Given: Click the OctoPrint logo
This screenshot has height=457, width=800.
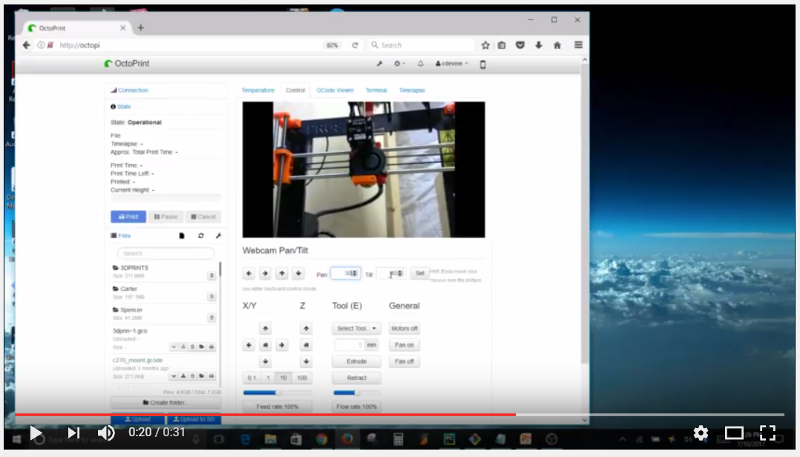Looking at the screenshot, I should click(127, 64).
